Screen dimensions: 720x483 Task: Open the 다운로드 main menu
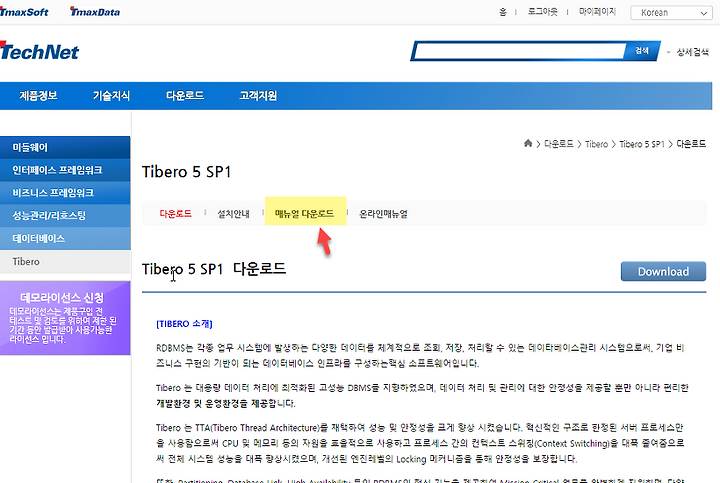[185, 95]
